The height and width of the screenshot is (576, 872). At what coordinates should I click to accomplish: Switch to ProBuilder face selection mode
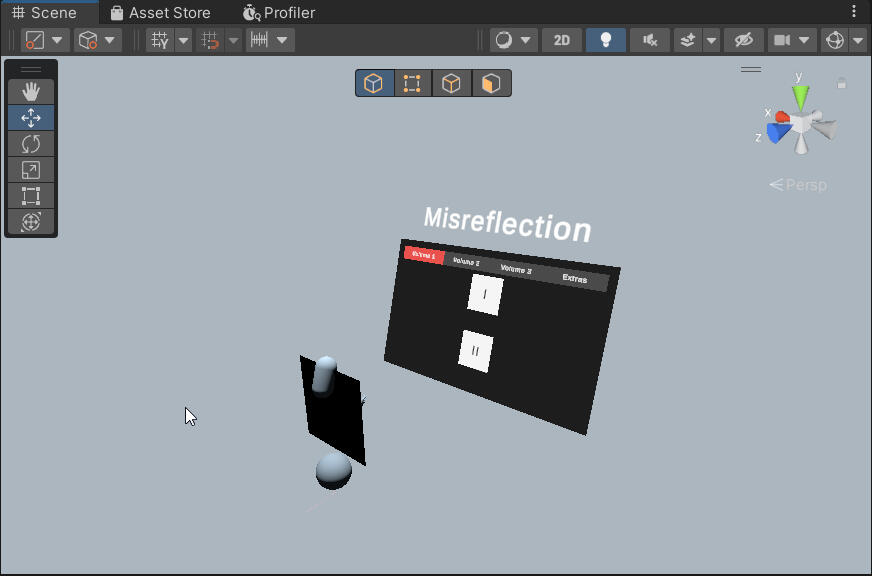point(490,83)
